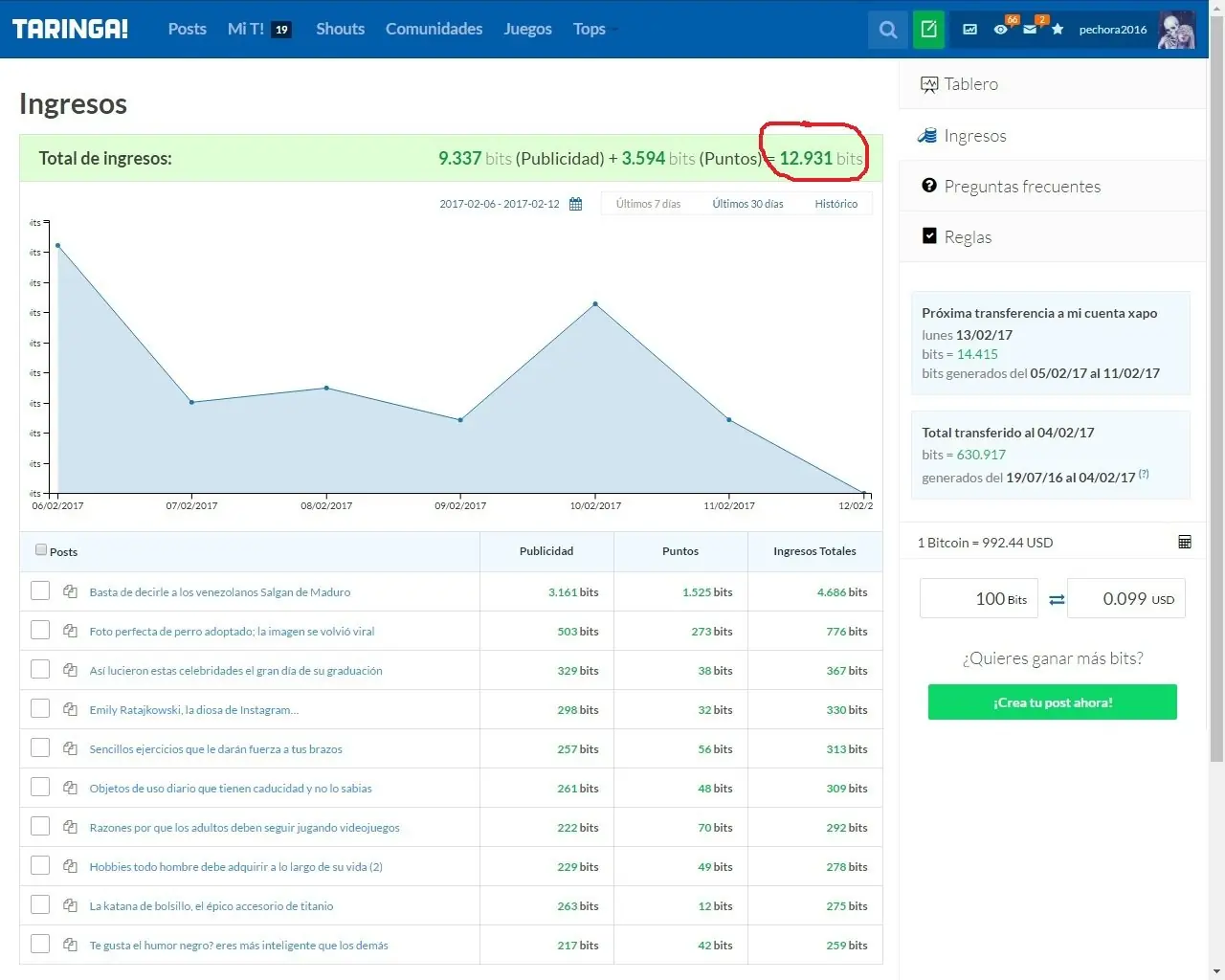Toggle the select-all Posts checkbox
The image size is (1225, 980).
pyautogui.click(x=41, y=550)
